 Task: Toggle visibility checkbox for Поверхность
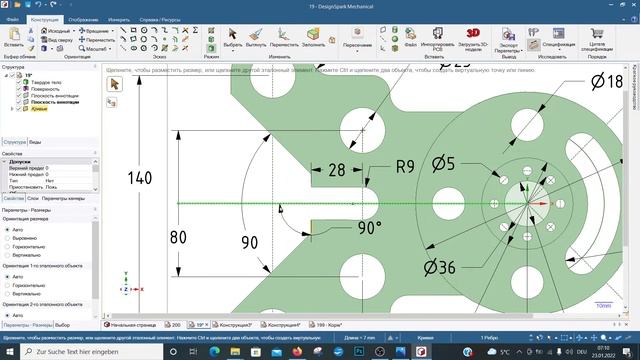coord(18,89)
